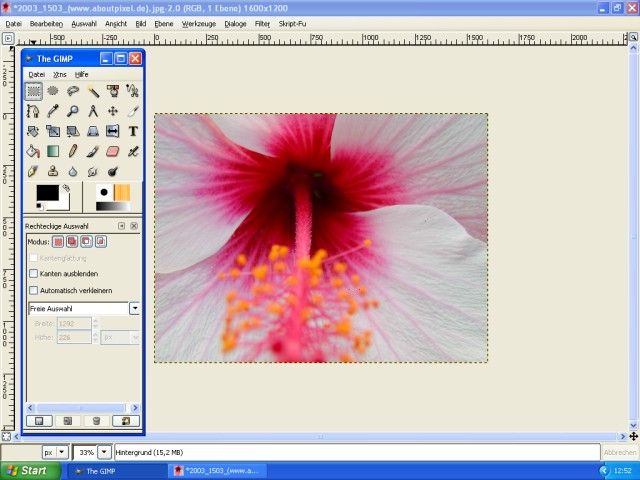Image resolution: width=640 pixels, height=480 pixels.
Task: Set Modus to add to selection
Action: tap(72, 242)
